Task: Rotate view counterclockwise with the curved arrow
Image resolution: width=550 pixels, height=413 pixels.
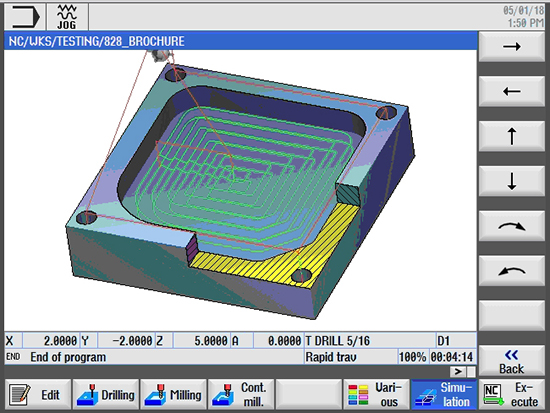Action: pyautogui.click(x=511, y=271)
